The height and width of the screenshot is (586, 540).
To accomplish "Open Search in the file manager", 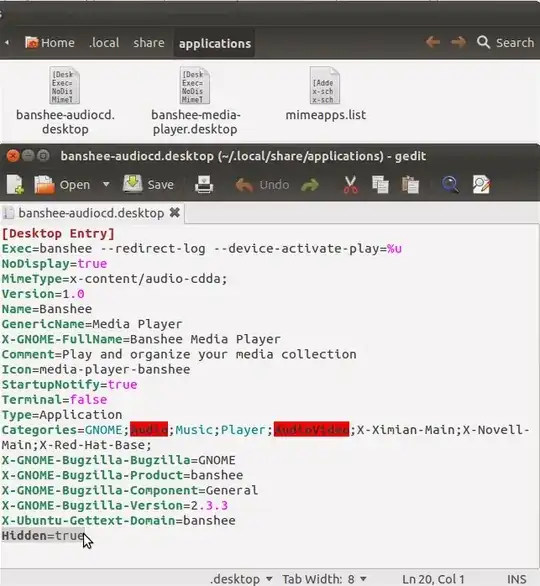I will pos(505,43).
